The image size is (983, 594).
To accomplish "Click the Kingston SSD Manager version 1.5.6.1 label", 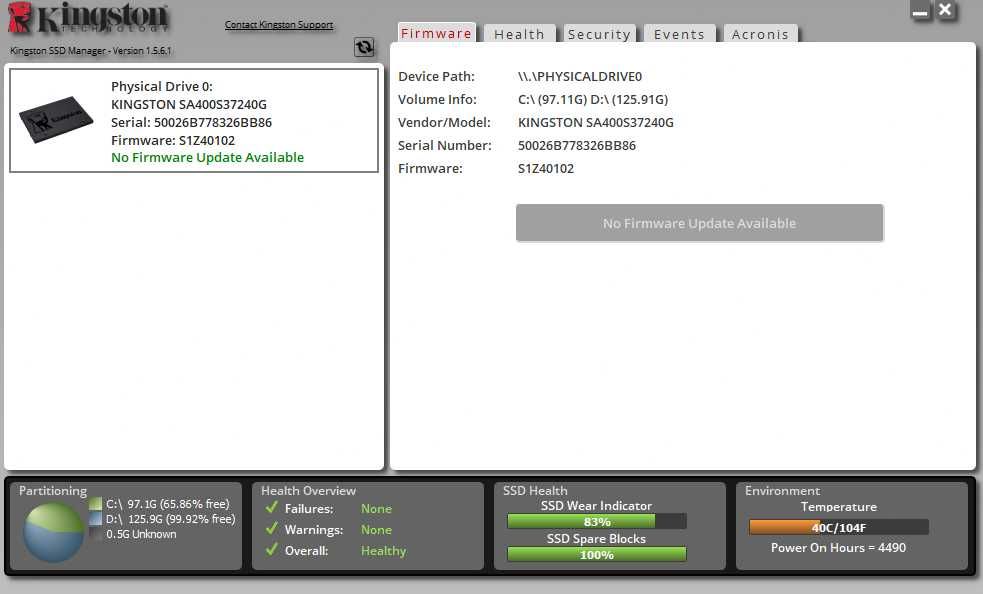I will [91, 51].
